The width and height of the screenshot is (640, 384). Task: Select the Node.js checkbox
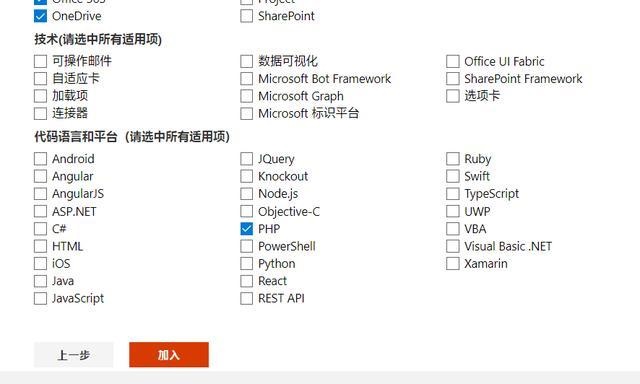[247, 193]
